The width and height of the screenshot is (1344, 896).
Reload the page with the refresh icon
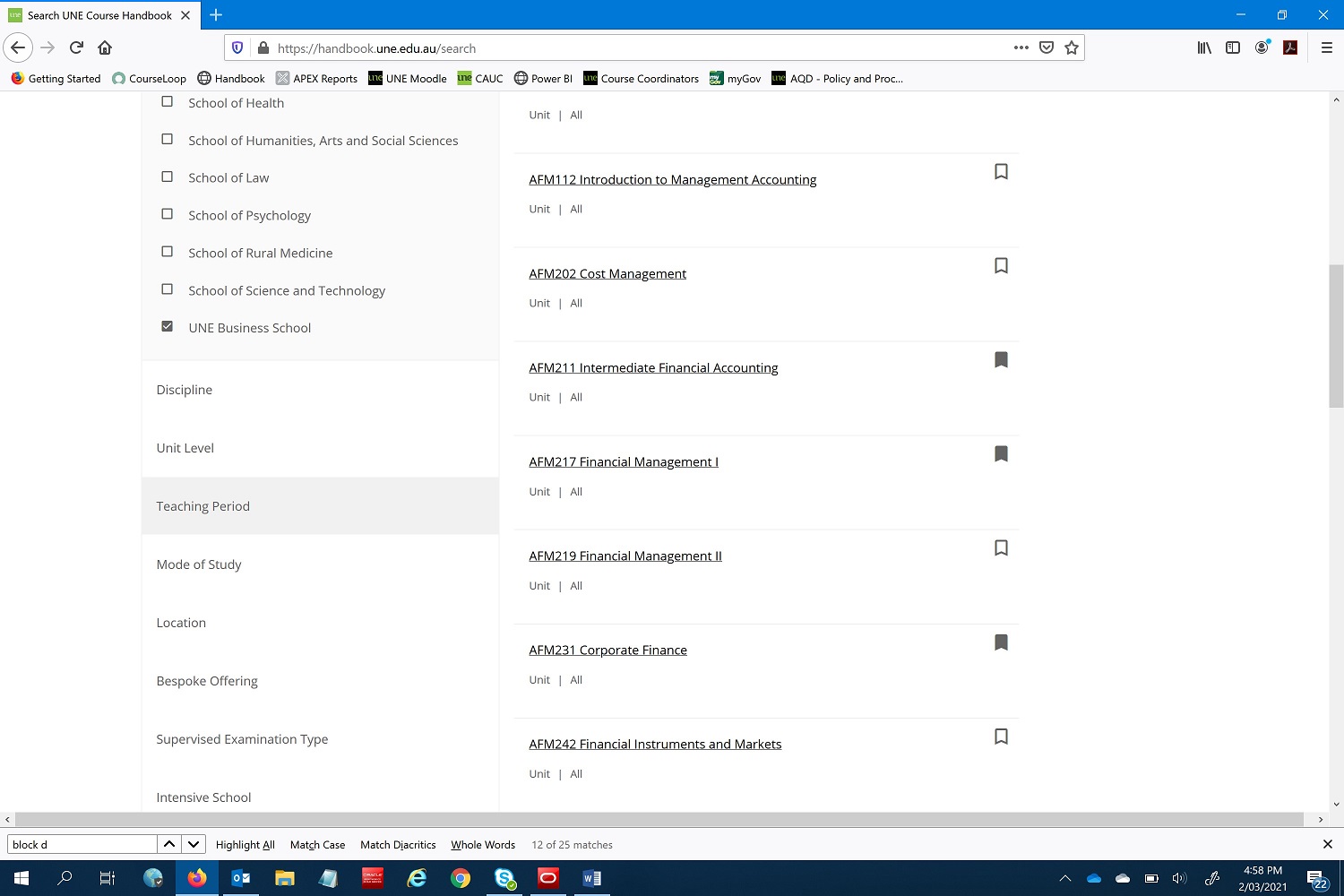pyautogui.click(x=76, y=47)
